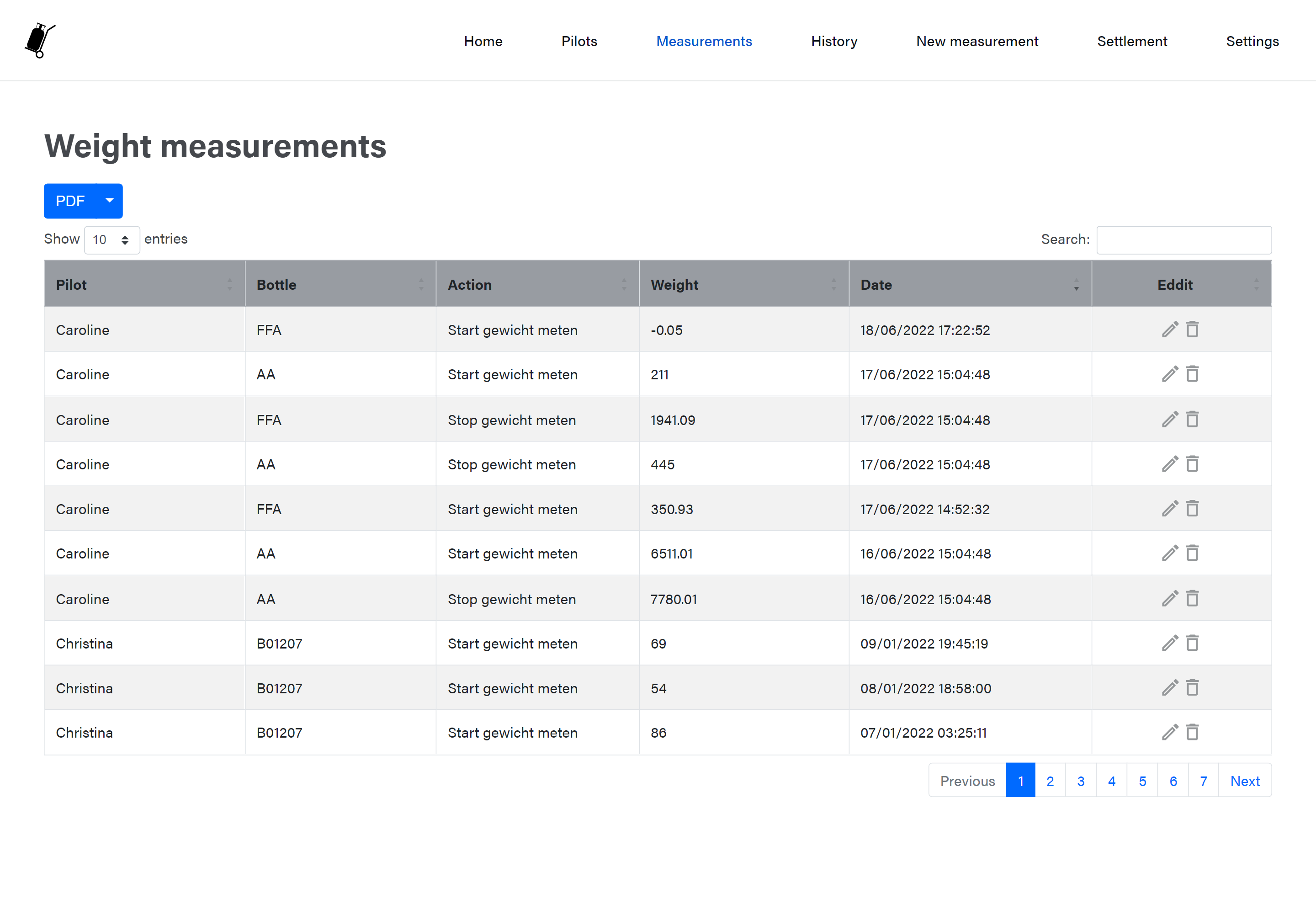1316x904 pixels.
Task: Edit the measurement with weight 350.93
Action: coord(1170,509)
